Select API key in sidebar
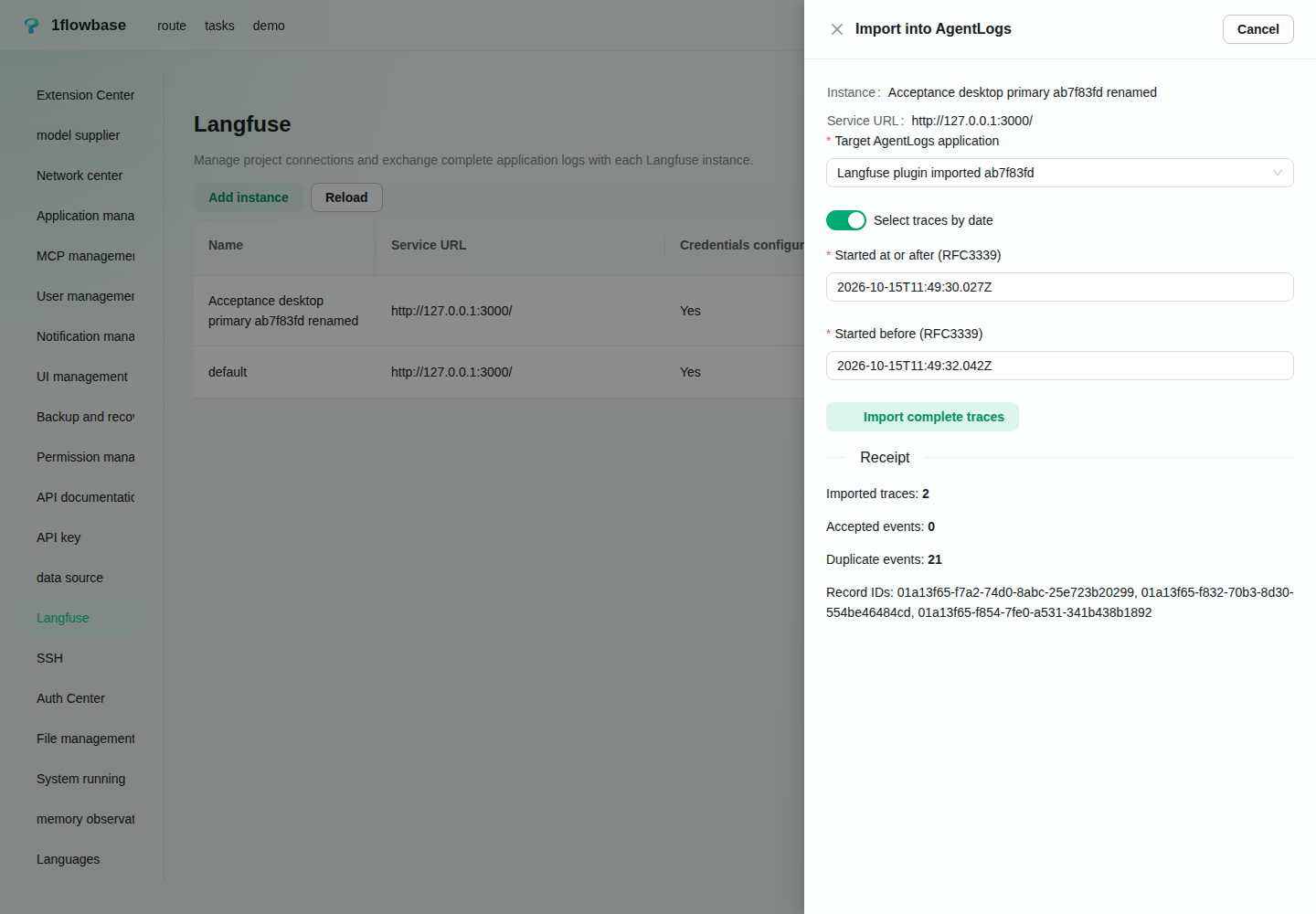 click(82, 537)
